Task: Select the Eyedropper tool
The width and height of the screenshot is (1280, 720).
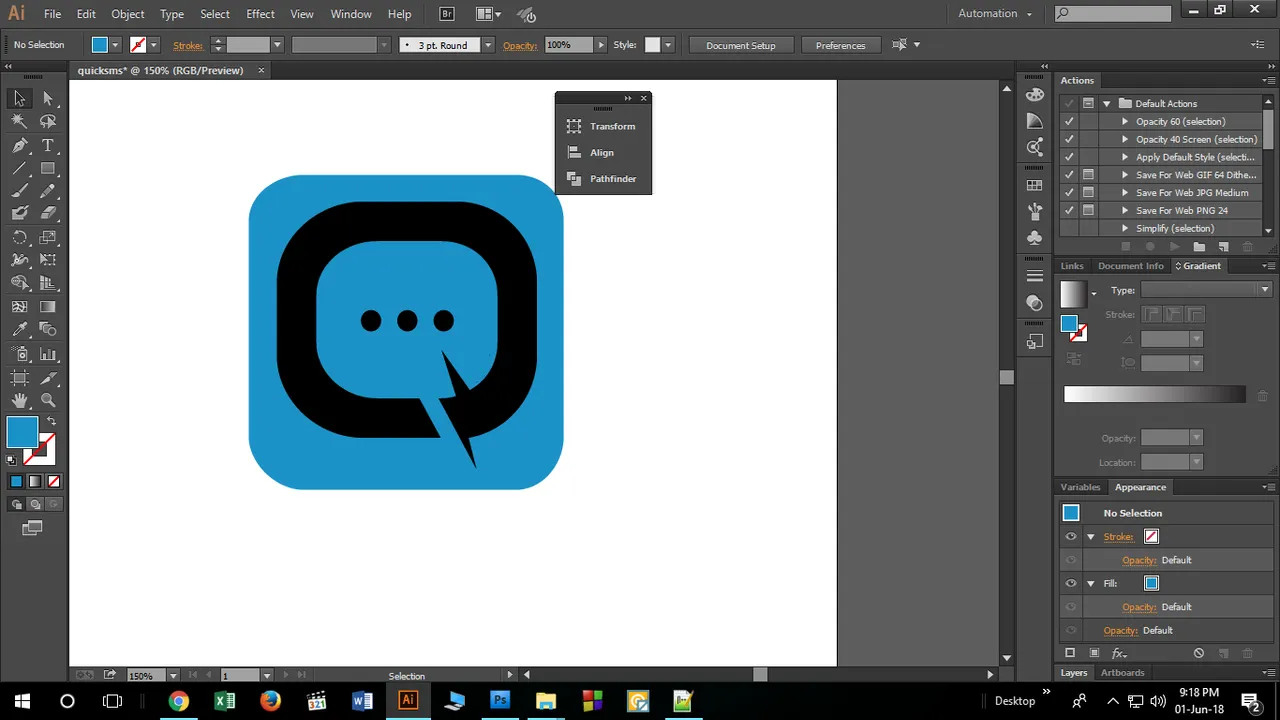Action: click(x=19, y=329)
